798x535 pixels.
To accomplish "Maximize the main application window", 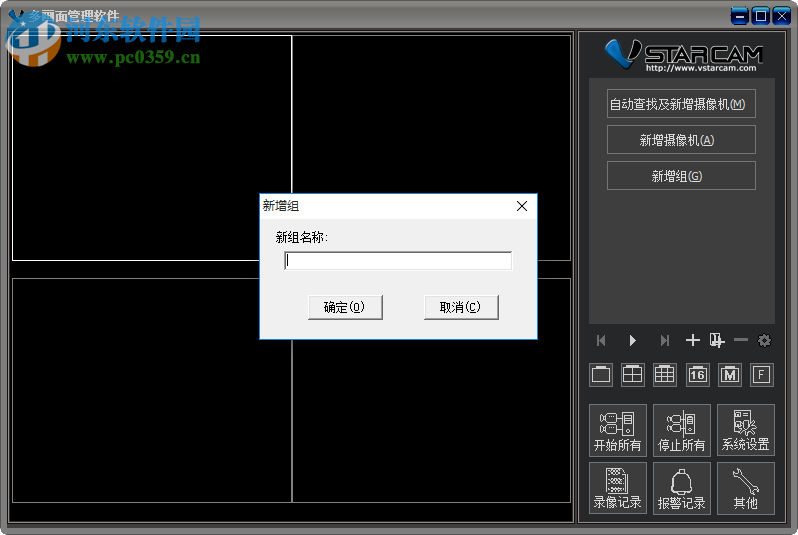I will [761, 16].
